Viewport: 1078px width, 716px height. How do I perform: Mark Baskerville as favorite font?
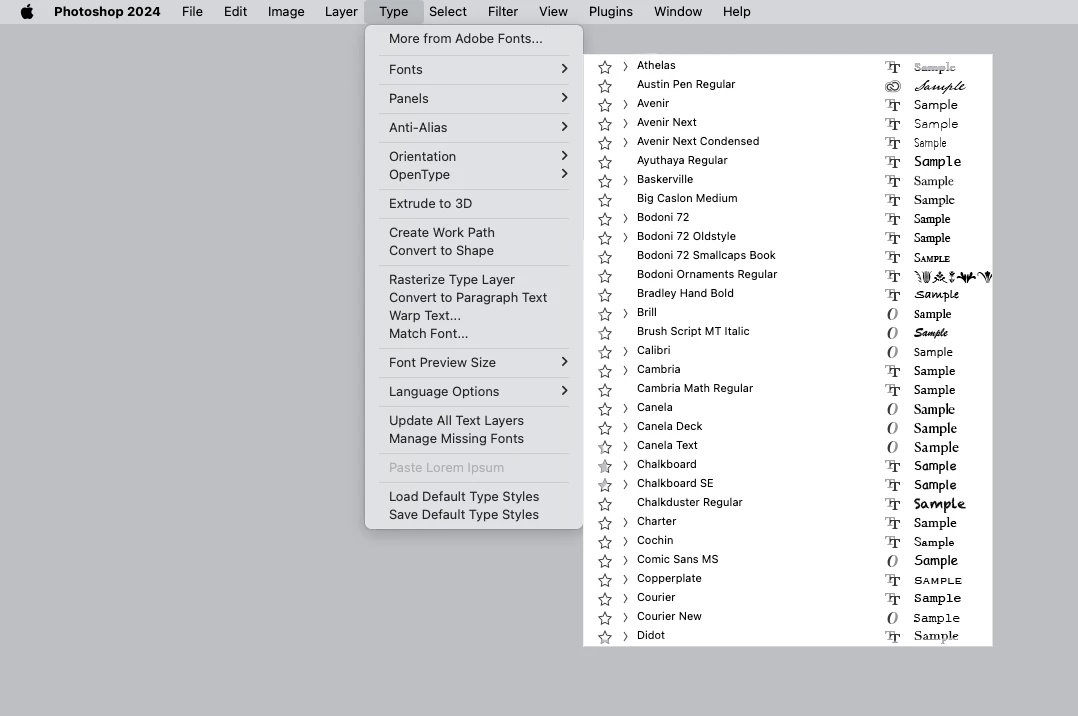605,181
